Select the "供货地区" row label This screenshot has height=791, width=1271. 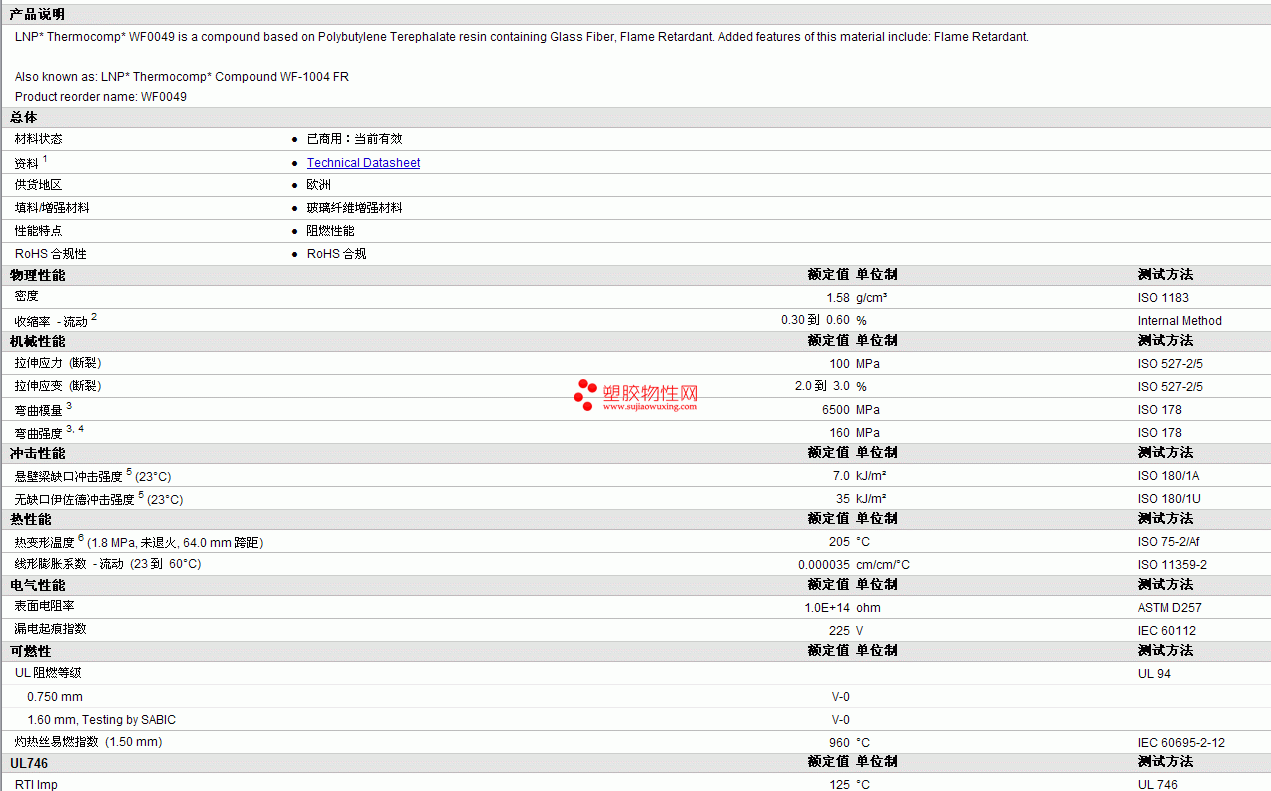point(38,185)
